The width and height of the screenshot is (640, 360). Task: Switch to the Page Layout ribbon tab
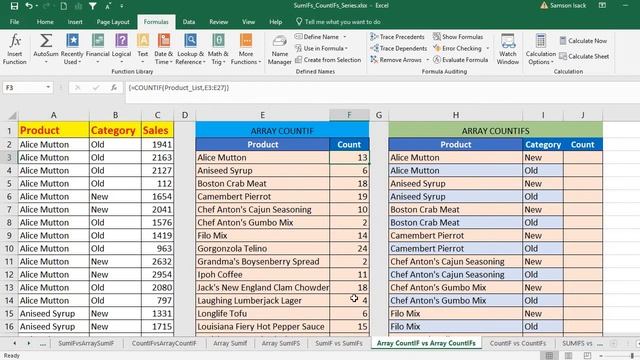113,22
